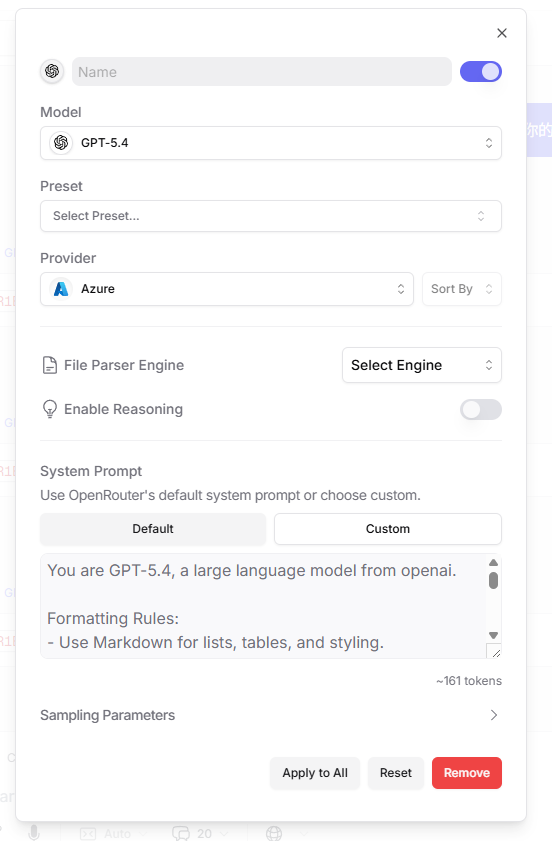Click the Azure logo in Provider field
Viewport: 552px width, 841px height.
pos(61,289)
